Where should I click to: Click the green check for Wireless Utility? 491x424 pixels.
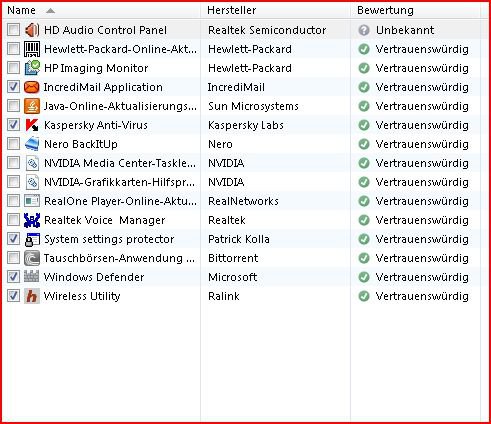pos(364,296)
